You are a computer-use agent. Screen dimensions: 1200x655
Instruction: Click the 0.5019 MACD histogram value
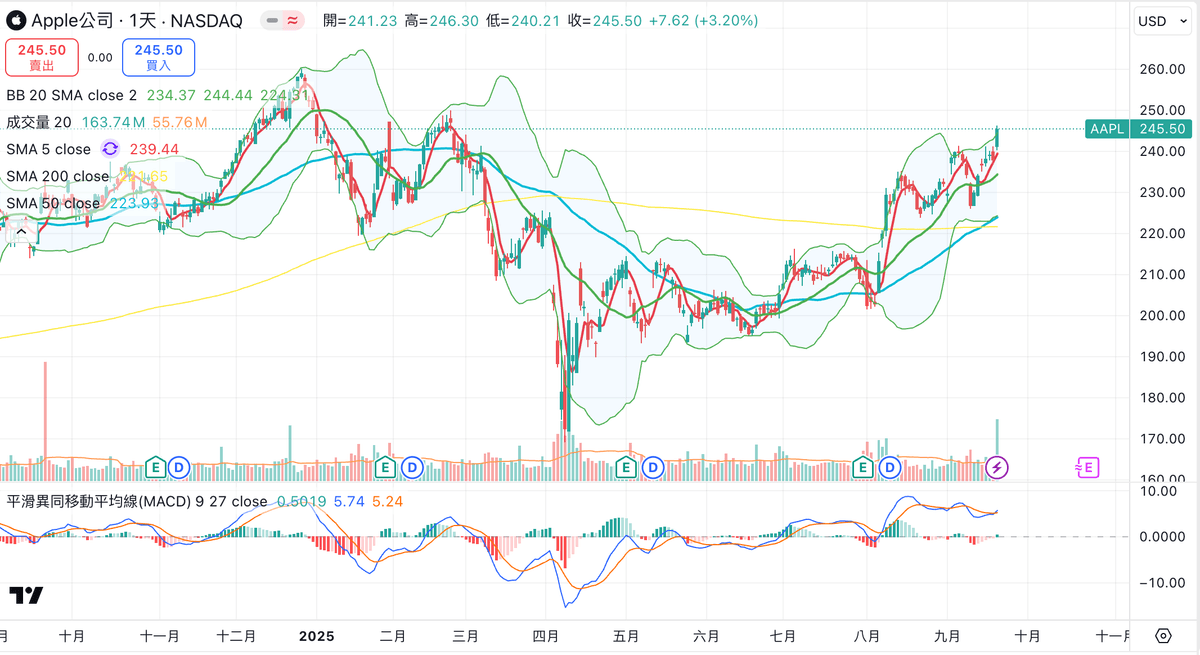click(301, 501)
